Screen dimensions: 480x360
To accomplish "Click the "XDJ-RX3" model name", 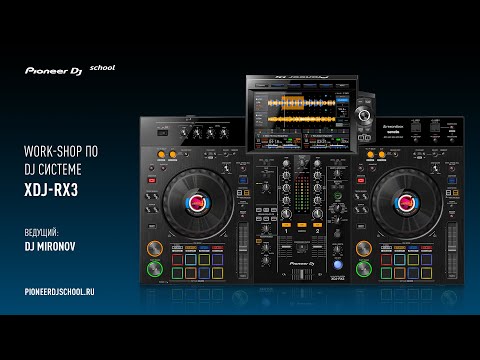I will pos(51,190).
